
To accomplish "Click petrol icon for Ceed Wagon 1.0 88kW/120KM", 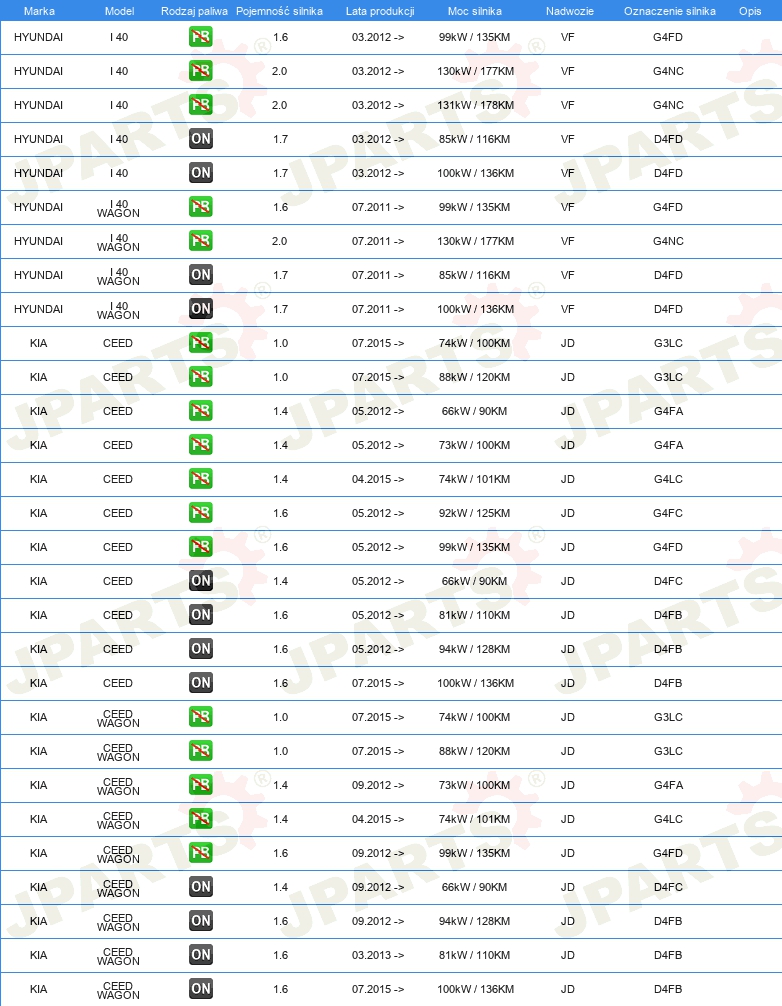I will [201, 751].
